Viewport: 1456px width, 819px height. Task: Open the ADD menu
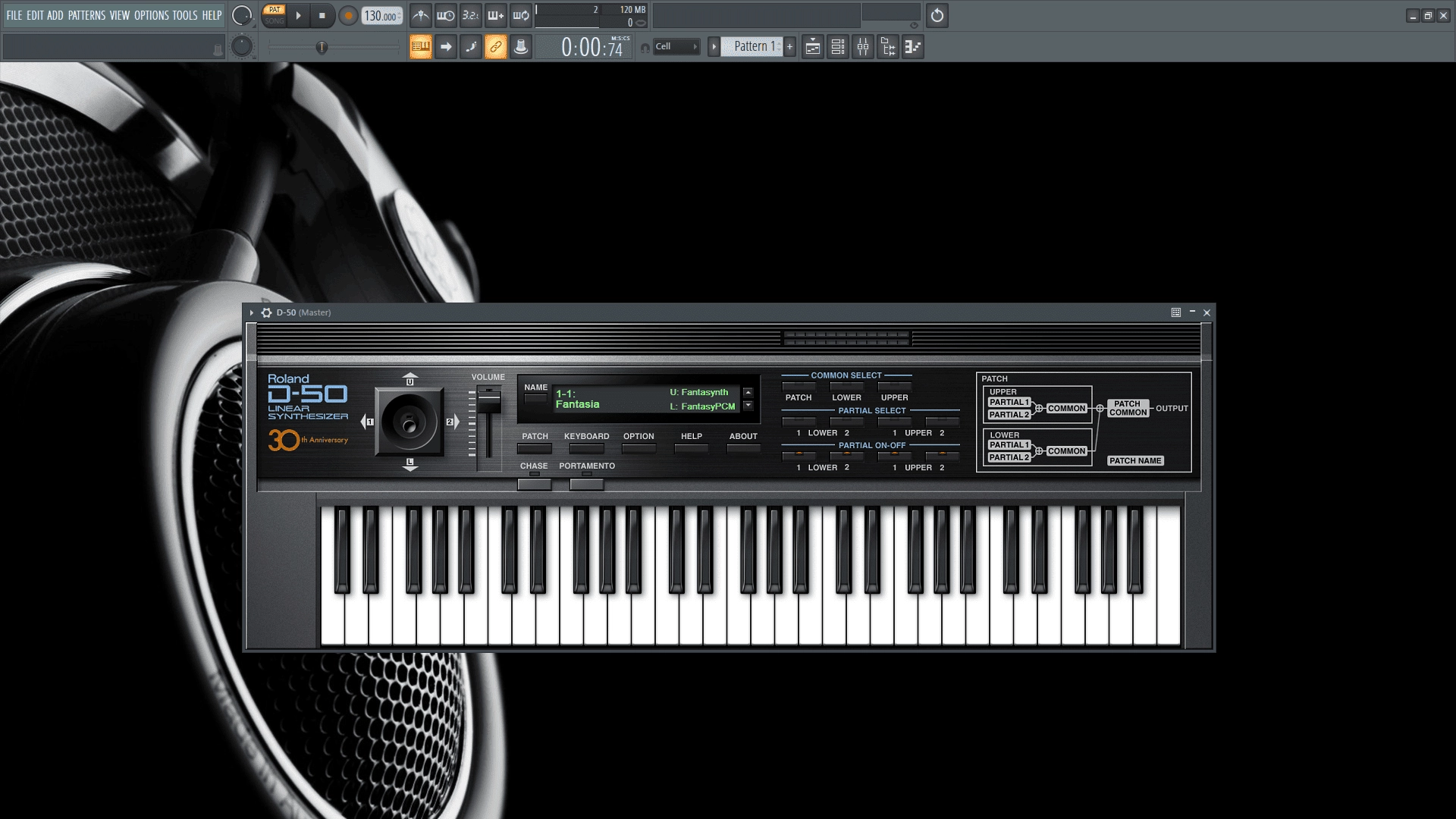pyautogui.click(x=55, y=15)
